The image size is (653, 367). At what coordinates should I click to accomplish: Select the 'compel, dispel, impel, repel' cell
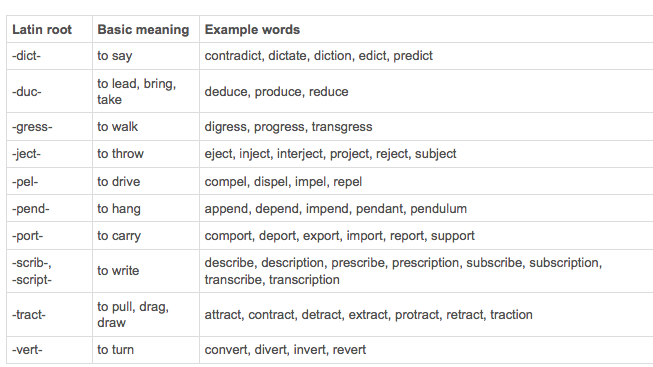426,181
